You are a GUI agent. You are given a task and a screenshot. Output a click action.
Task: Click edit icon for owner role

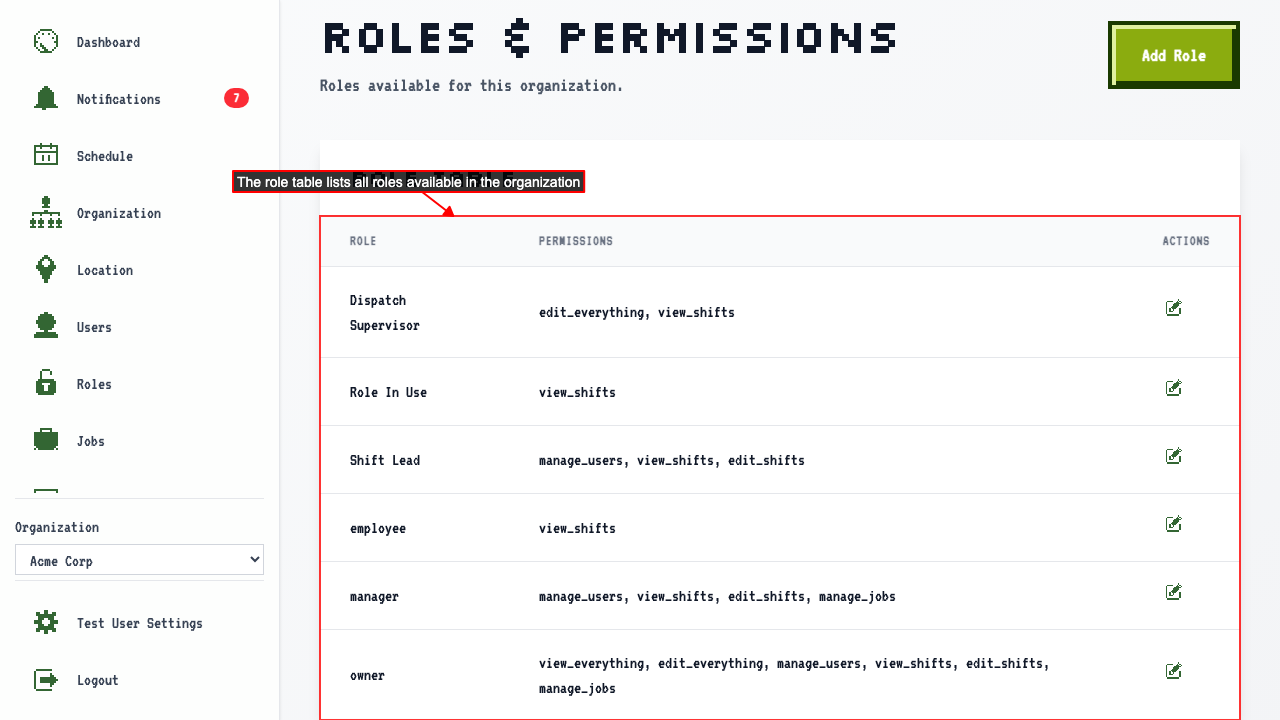pos(1174,672)
